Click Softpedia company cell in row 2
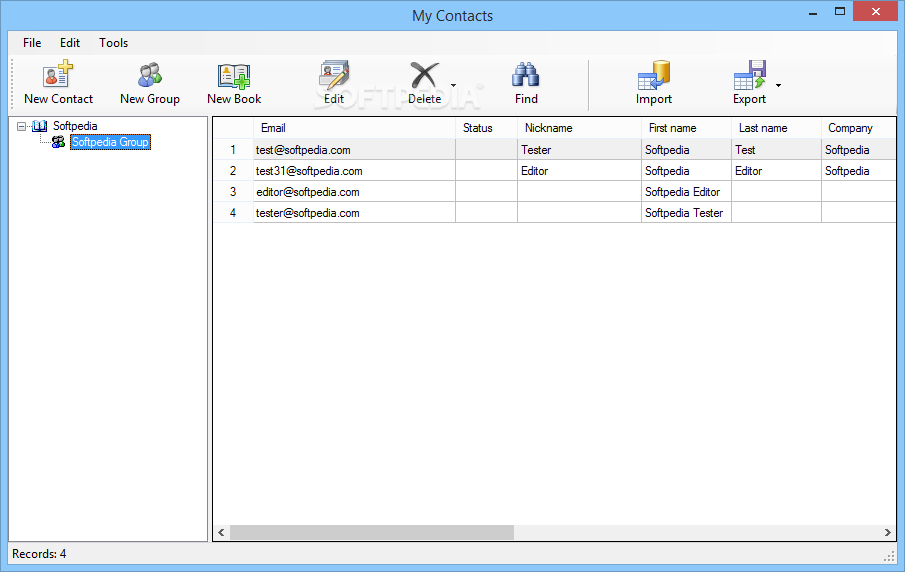Viewport: 905px width, 572px height. coord(859,171)
